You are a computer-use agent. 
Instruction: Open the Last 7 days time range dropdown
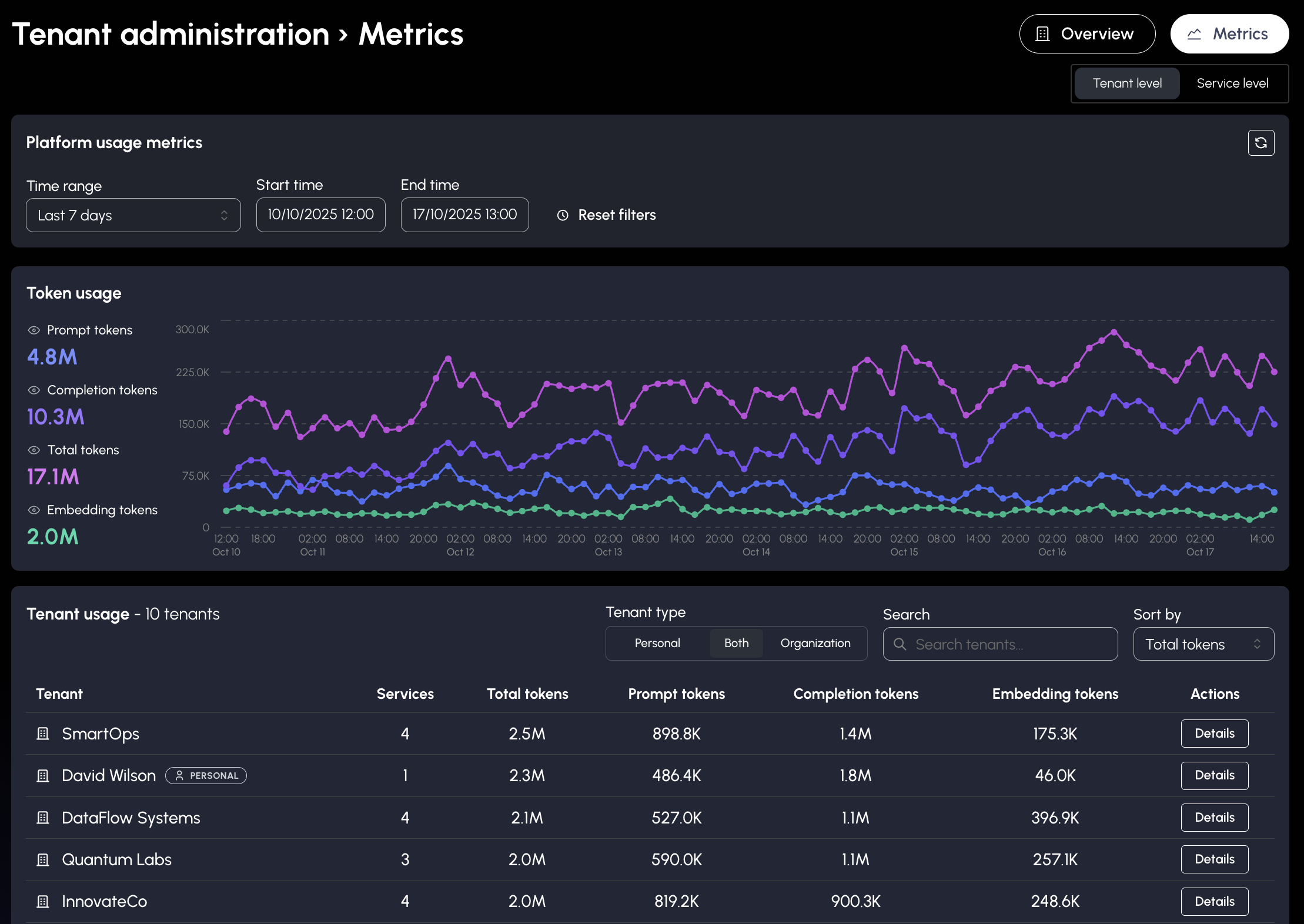[x=133, y=215]
